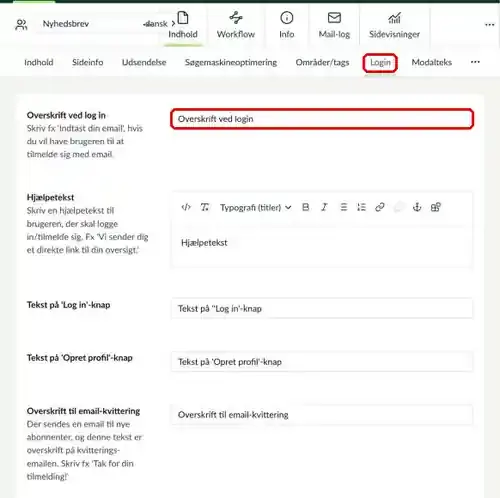Insert macro/component in Hjælpetekst editor
500x498 pixels.
(436, 207)
